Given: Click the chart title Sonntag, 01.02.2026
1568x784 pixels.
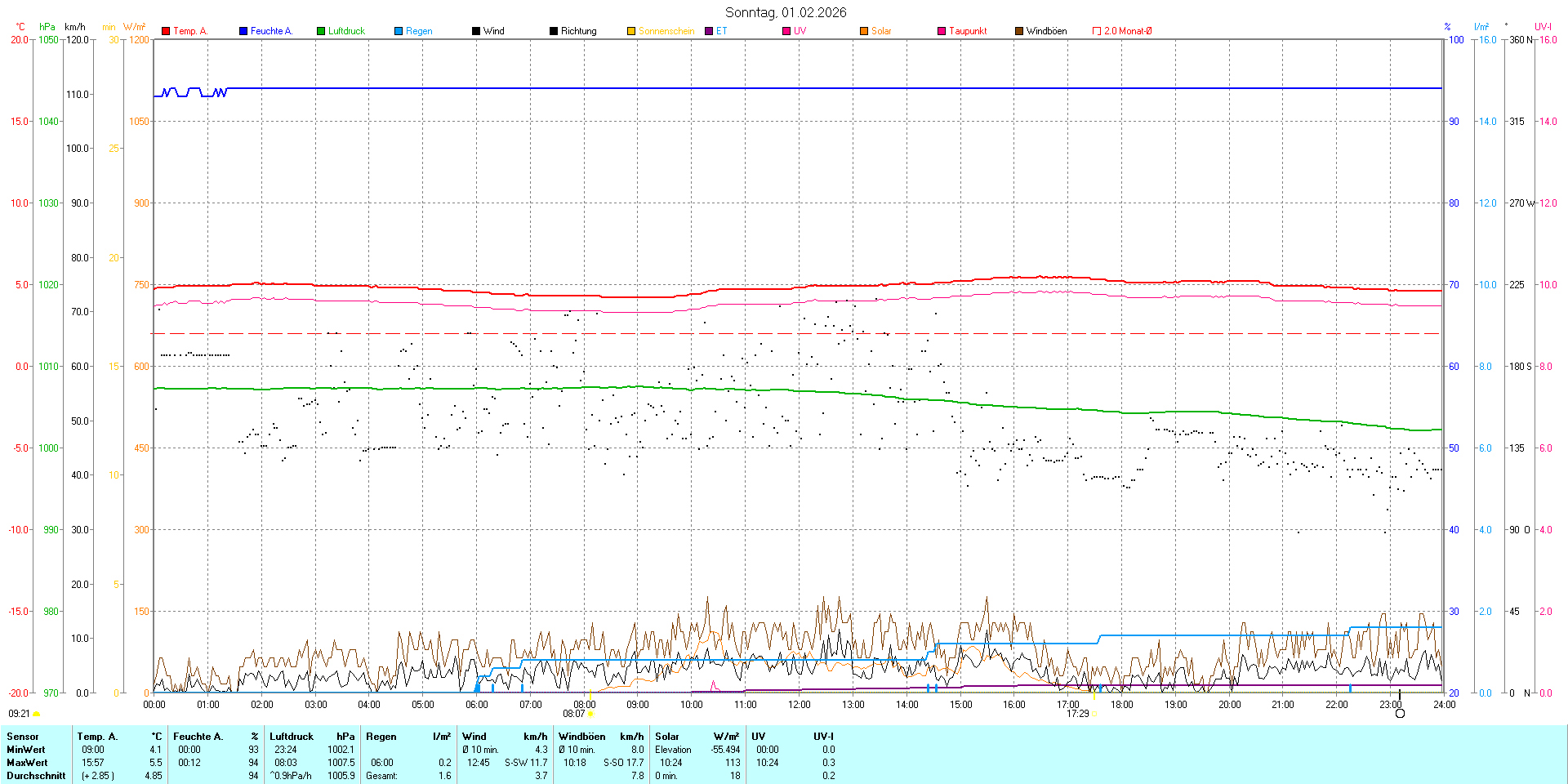Looking at the screenshot, I should point(786,12).
